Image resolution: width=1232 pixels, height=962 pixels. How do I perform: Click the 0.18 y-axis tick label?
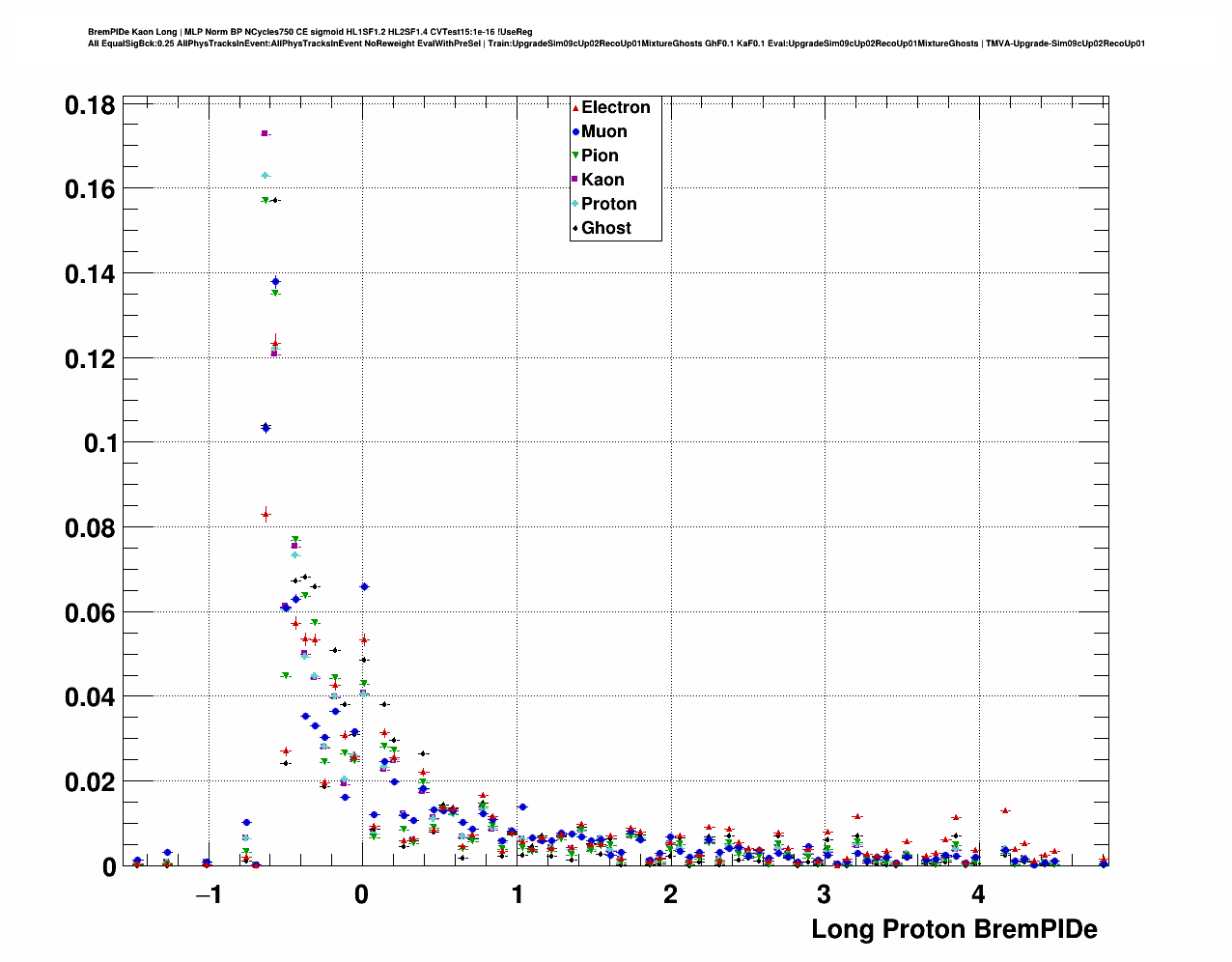click(90, 105)
